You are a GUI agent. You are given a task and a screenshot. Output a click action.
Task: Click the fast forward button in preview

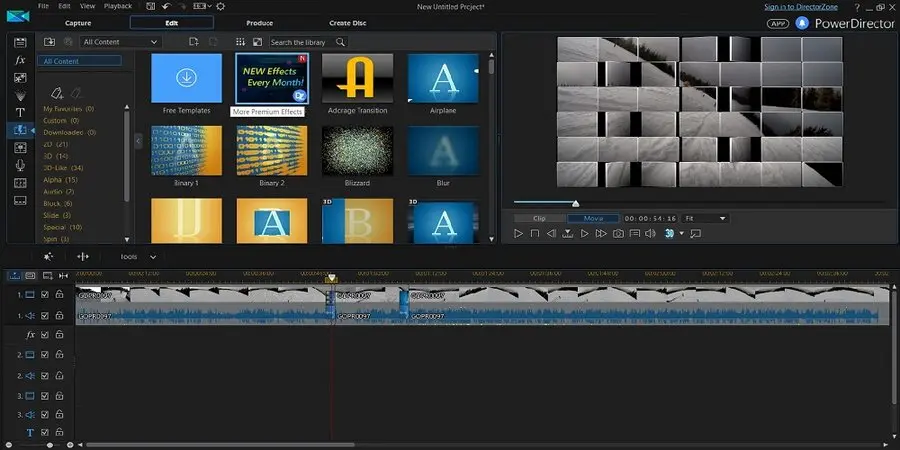[x=601, y=233]
